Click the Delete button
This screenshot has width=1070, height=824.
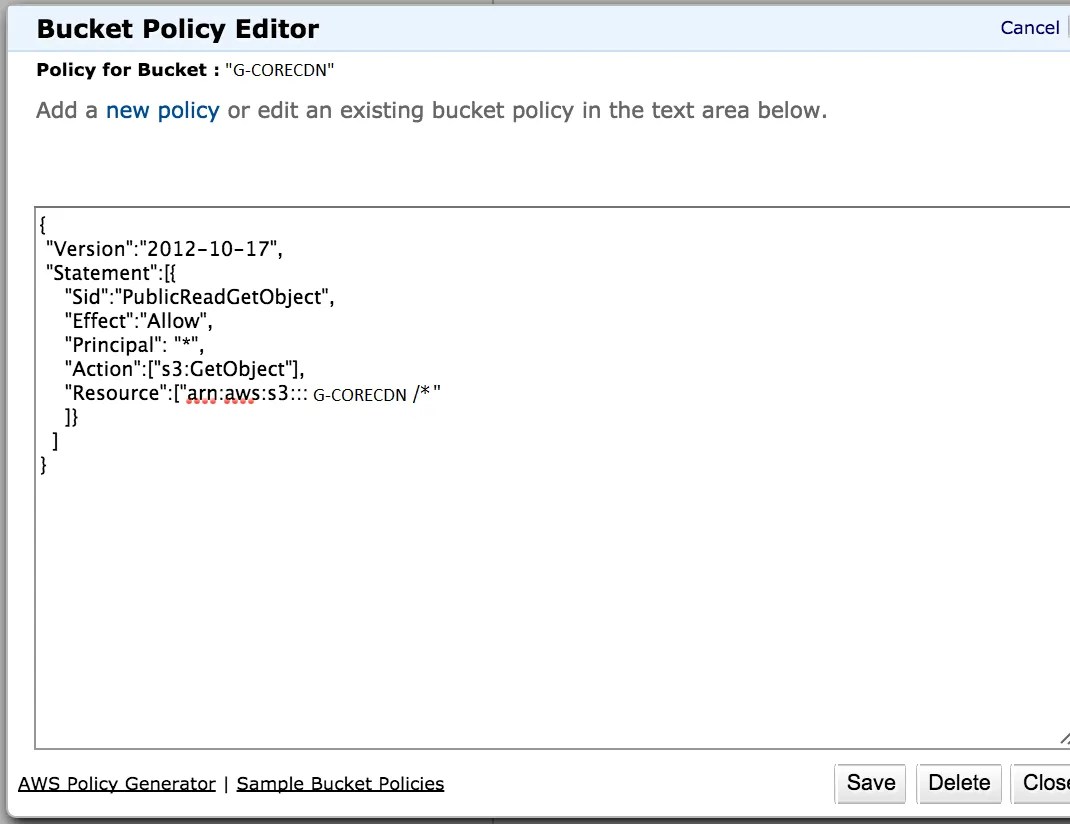coord(958,783)
